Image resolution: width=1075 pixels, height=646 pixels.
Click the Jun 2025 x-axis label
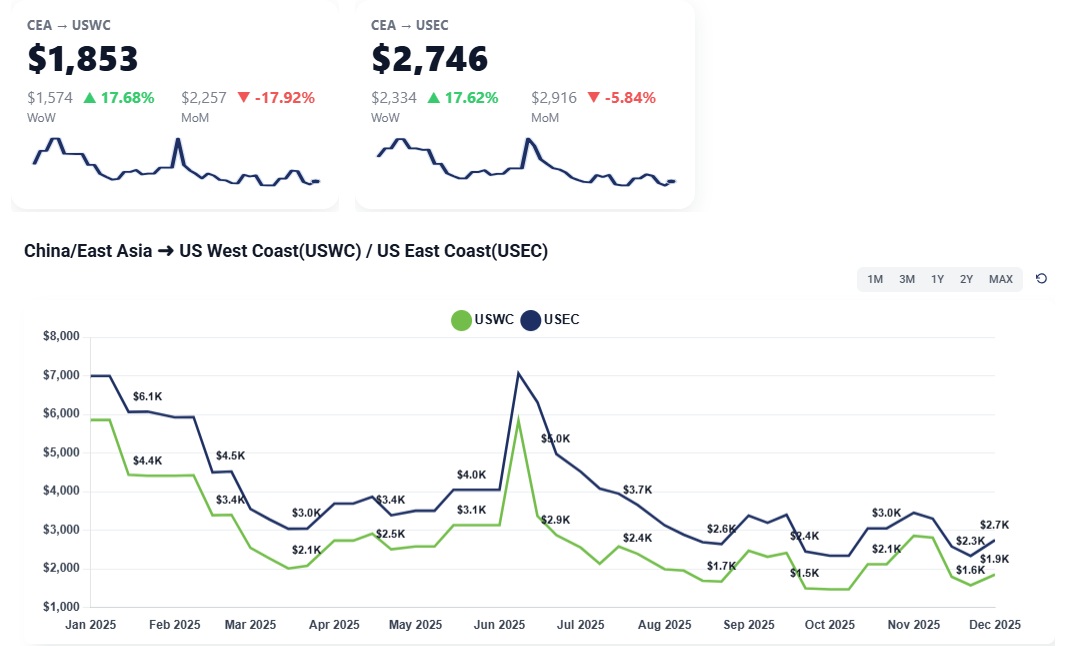(x=497, y=625)
